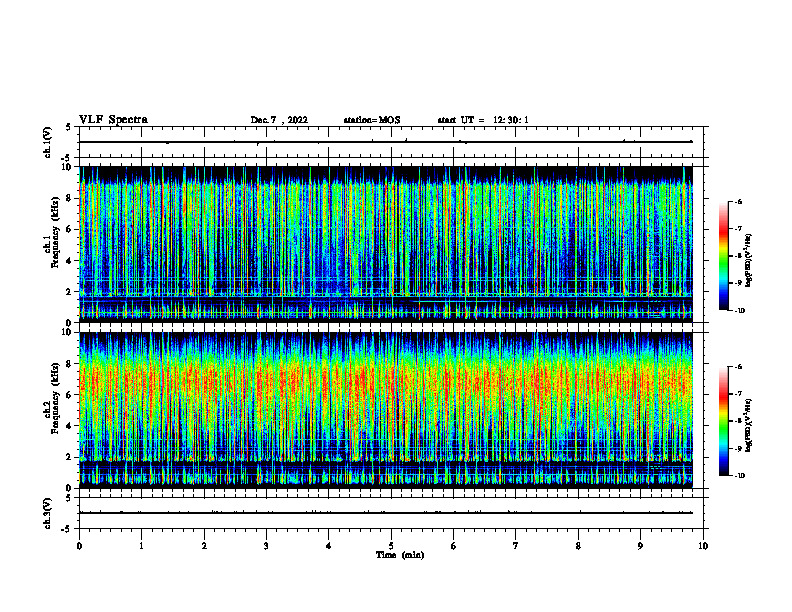Click the "5" tick on ch.1(V) axis
The width and height of the screenshot is (792, 612).
tap(69, 128)
